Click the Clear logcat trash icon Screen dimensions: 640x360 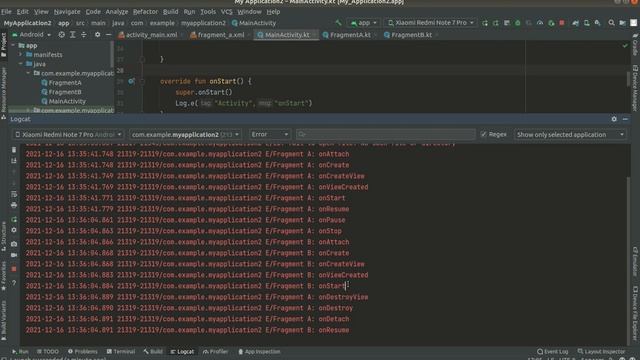point(14,150)
